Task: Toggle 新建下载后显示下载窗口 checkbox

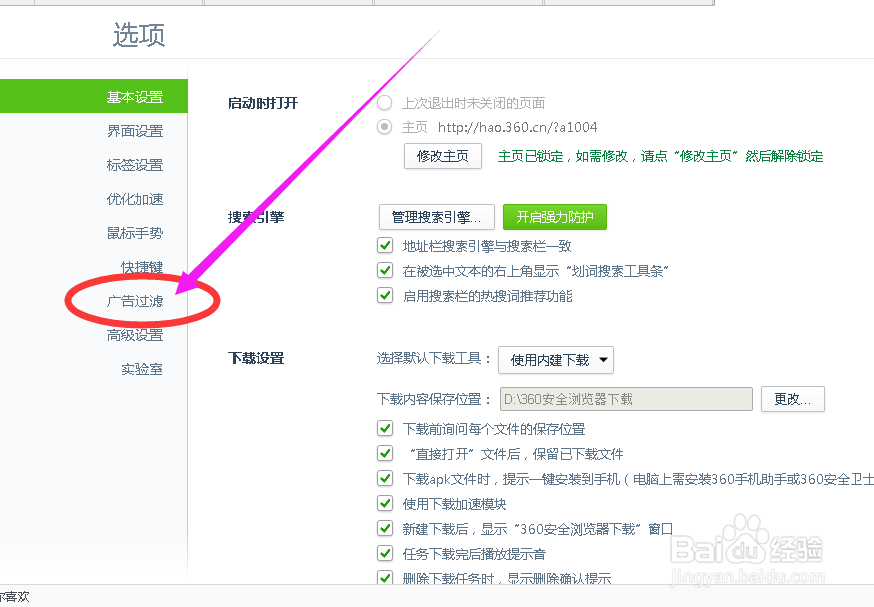Action: pyautogui.click(x=385, y=528)
